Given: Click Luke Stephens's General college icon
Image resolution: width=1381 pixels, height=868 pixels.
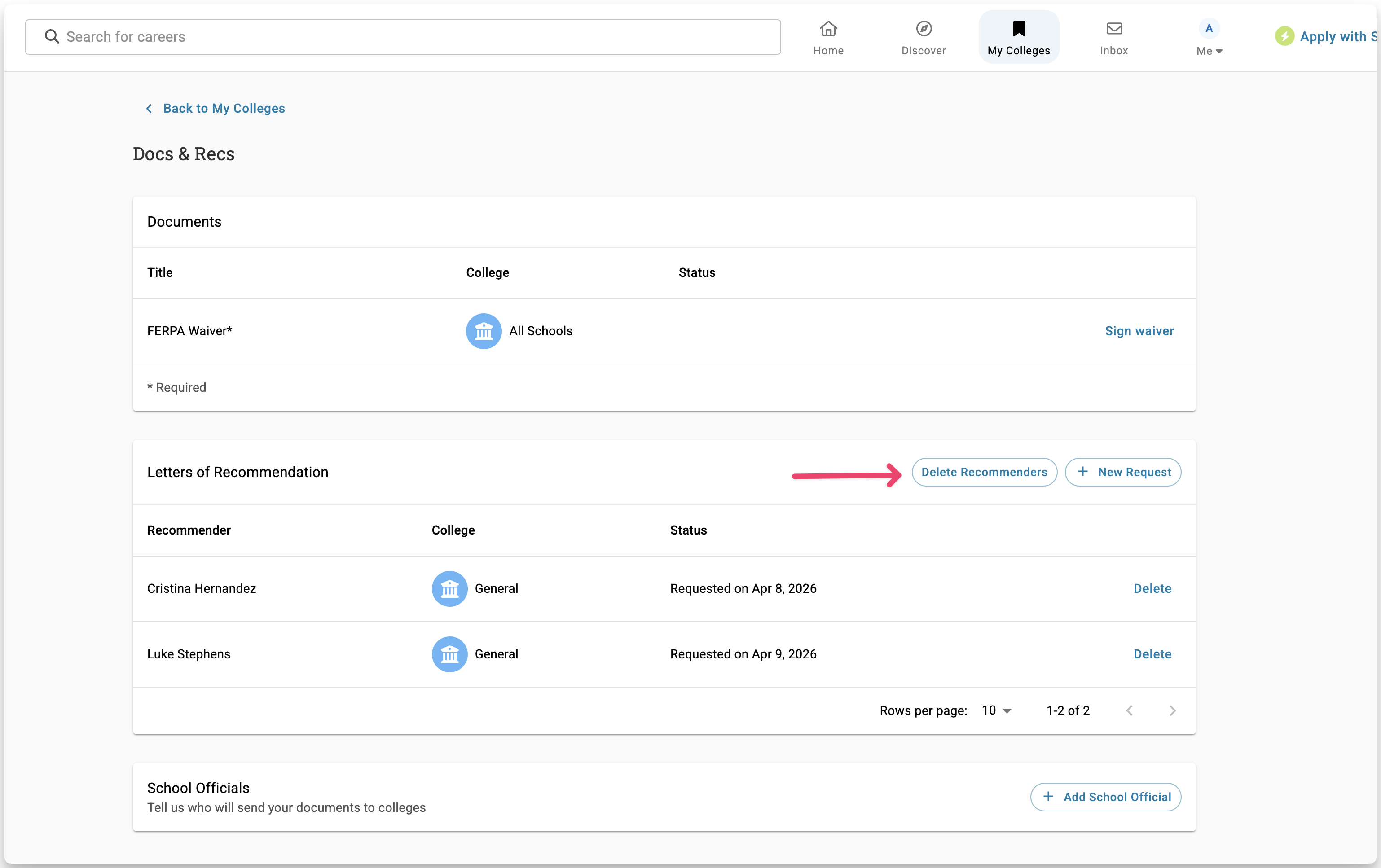Looking at the screenshot, I should [x=449, y=654].
